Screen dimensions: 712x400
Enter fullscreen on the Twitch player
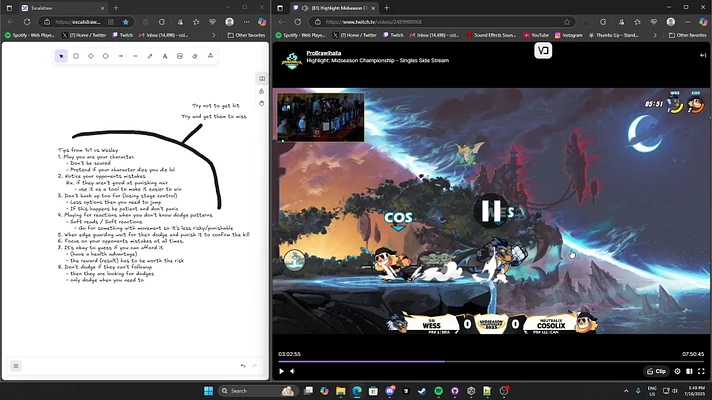701,371
